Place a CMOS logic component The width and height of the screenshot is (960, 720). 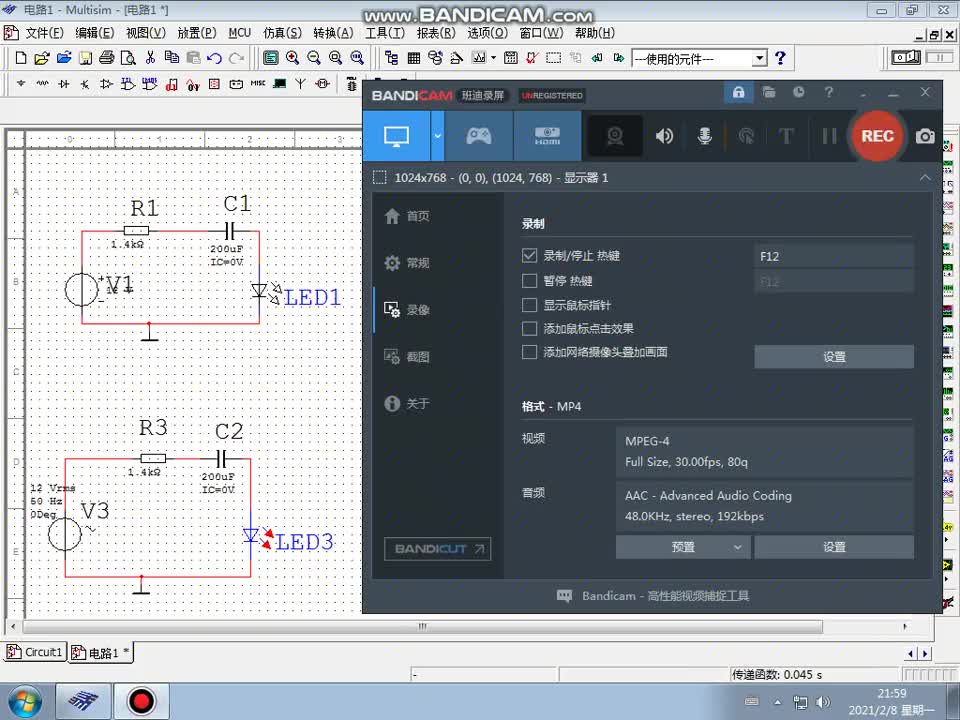pos(150,83)
